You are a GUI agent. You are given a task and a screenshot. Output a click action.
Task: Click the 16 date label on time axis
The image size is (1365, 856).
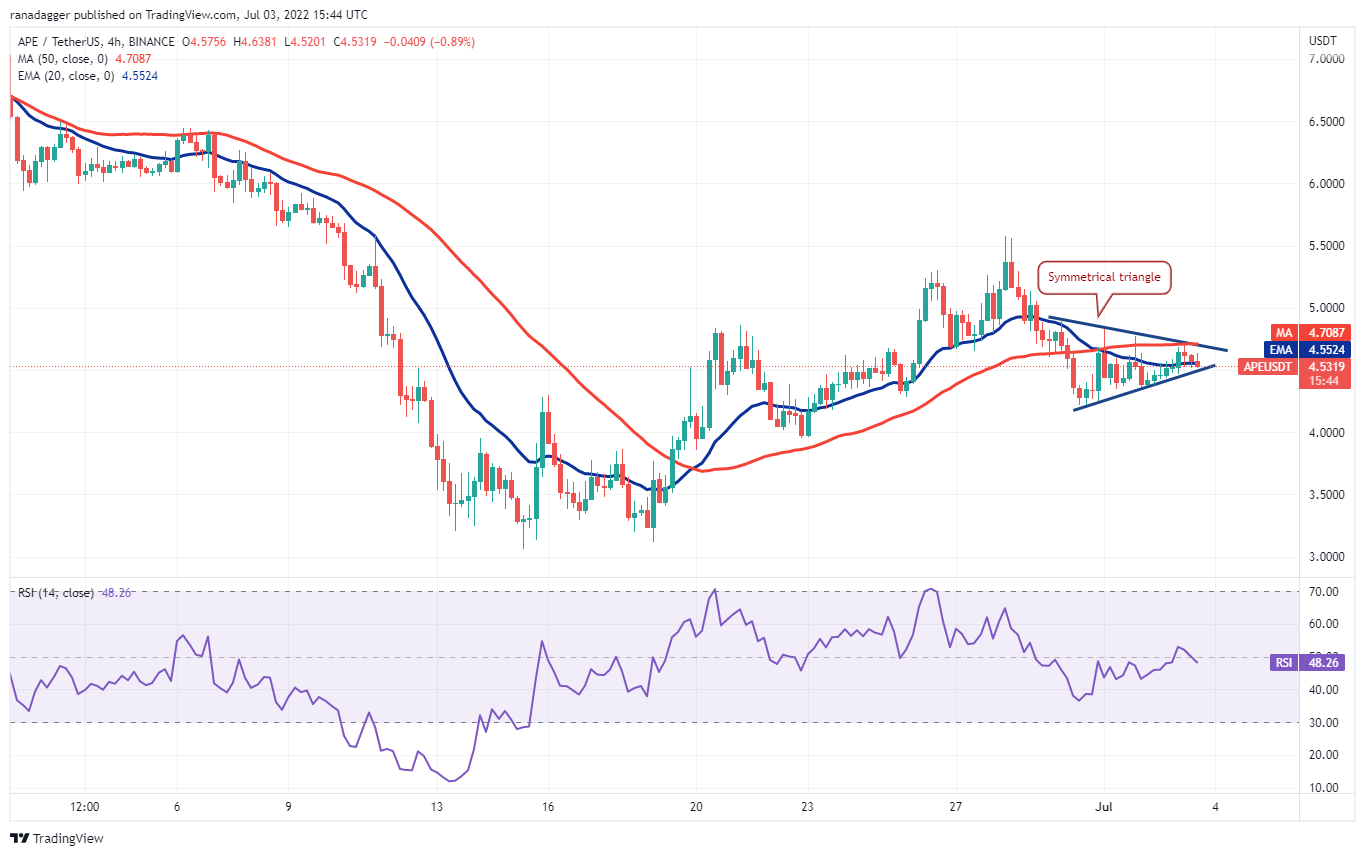coord(548,804)
